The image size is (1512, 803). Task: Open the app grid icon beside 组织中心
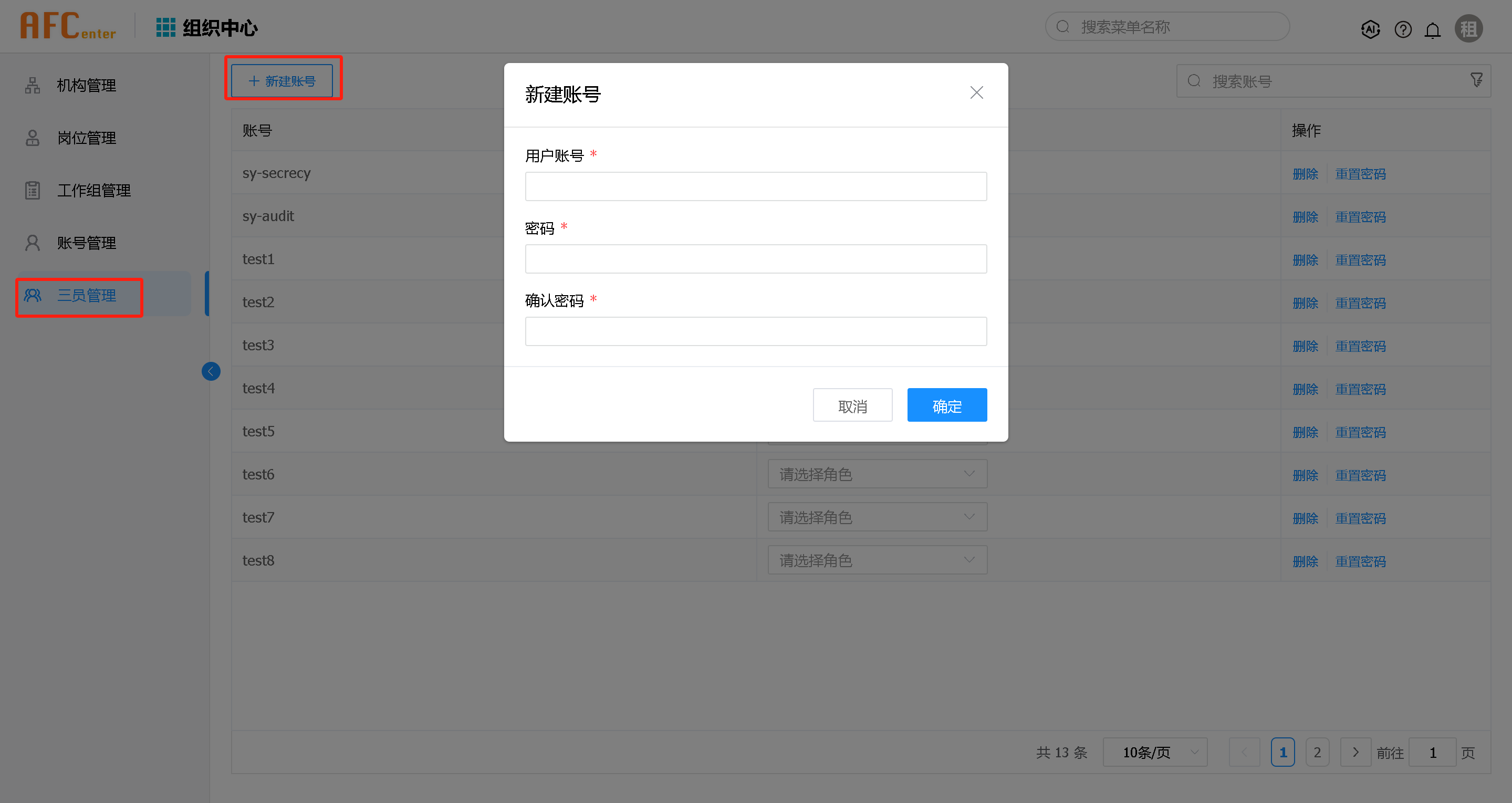tap(165, 27)
